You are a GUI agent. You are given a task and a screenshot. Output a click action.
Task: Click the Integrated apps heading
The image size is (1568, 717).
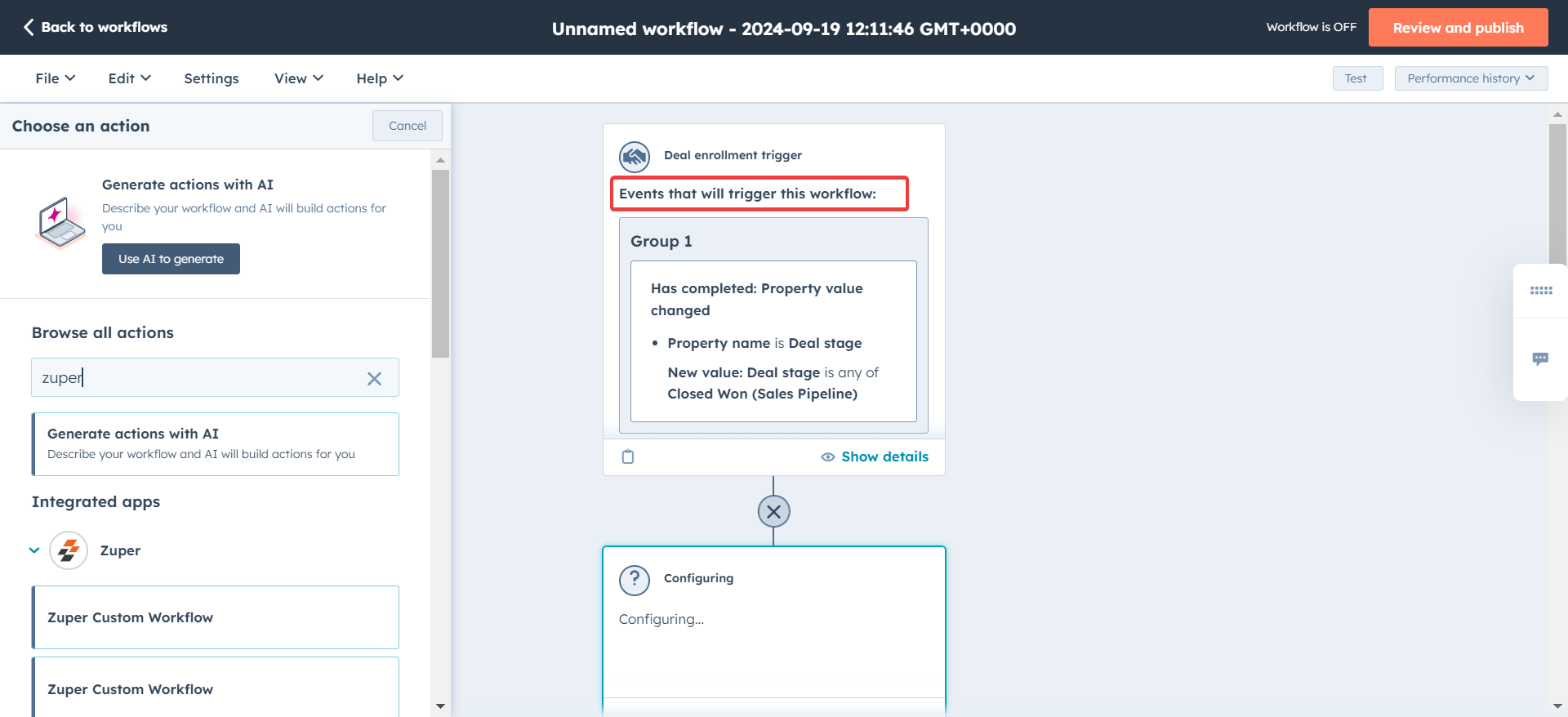pyautogui.click(x=96, y=501)
